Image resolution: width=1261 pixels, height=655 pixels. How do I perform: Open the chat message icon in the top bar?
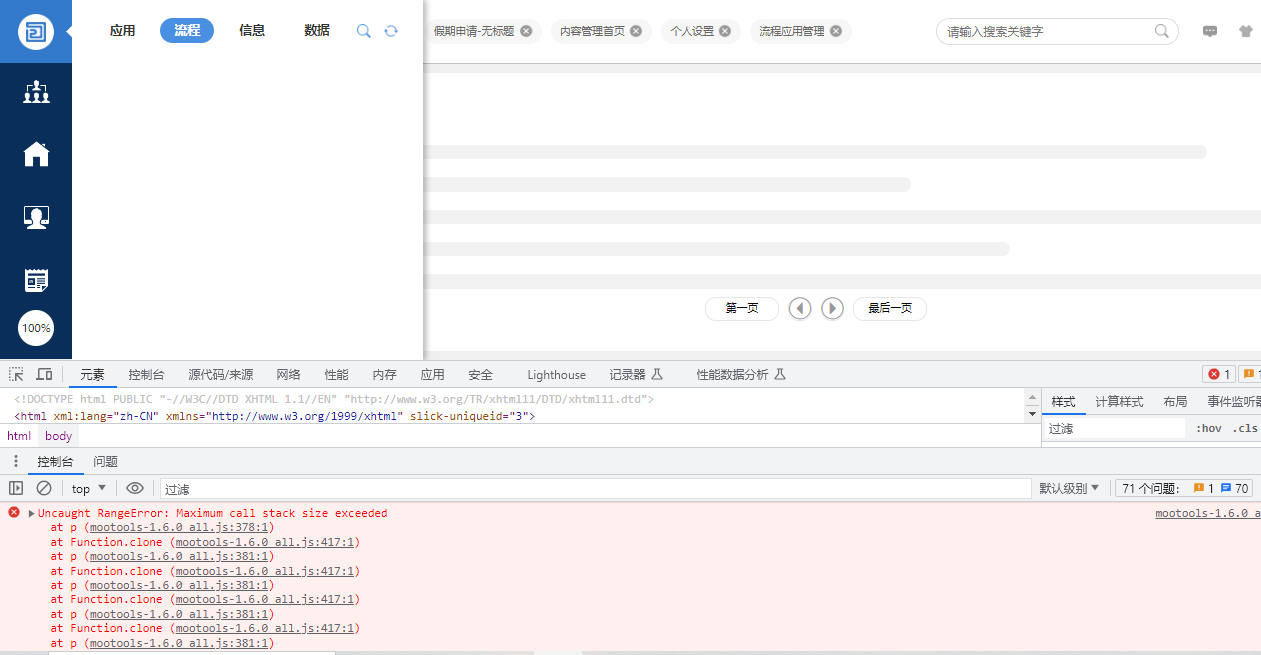coord(1210,31)
